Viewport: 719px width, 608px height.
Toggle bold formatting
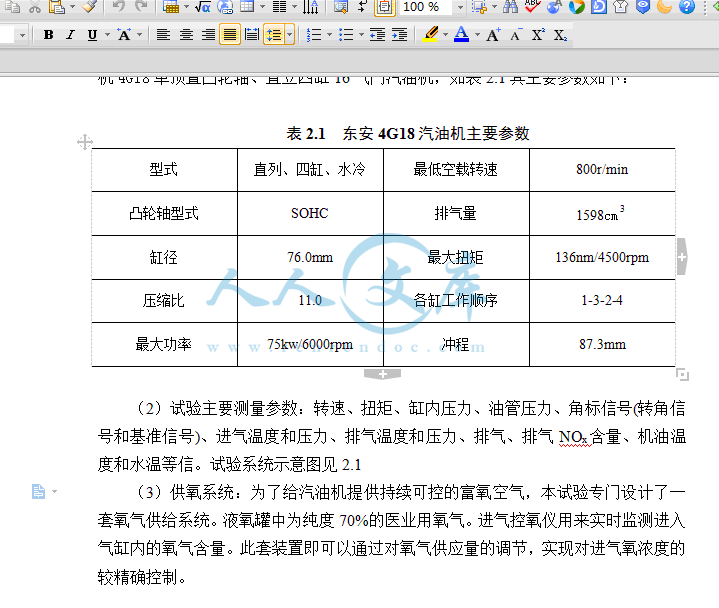point(48,35)
